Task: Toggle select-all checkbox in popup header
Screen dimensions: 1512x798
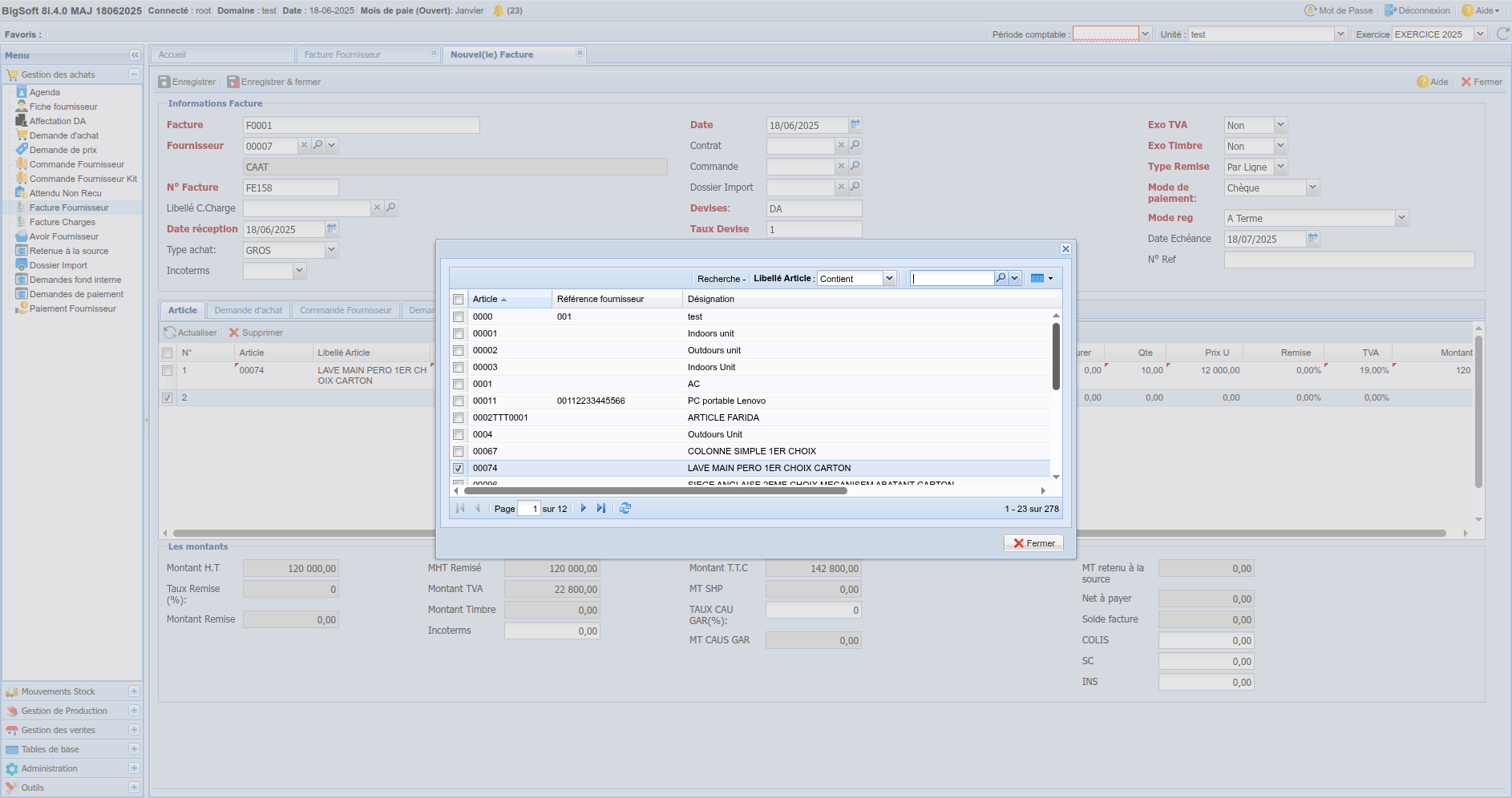Action: tap(459, 299)
